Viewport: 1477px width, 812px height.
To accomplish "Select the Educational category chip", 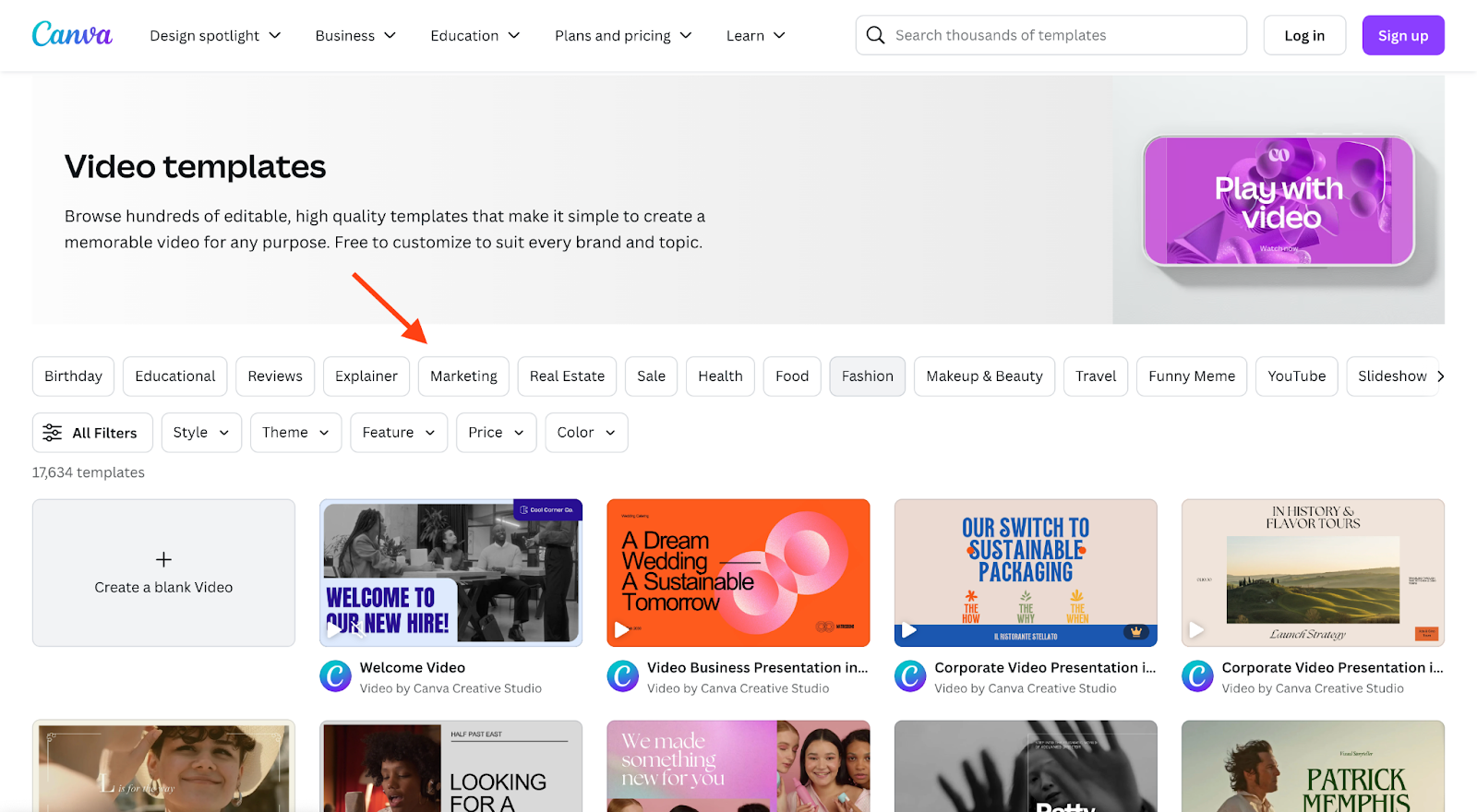I will tap(174, 376).
